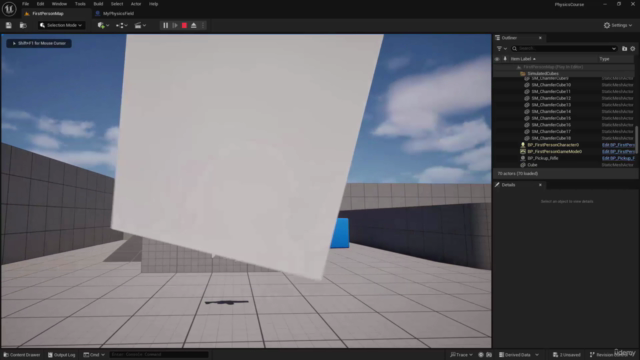This screenshot has width=640, height=360.
Task: Pause the play-in-editor session
Action: coord(165,25)
